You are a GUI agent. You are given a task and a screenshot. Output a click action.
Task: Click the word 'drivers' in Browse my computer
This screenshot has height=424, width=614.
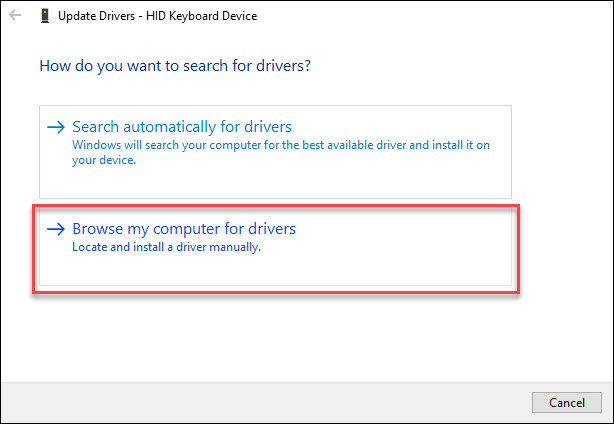(x=269, y=229)
